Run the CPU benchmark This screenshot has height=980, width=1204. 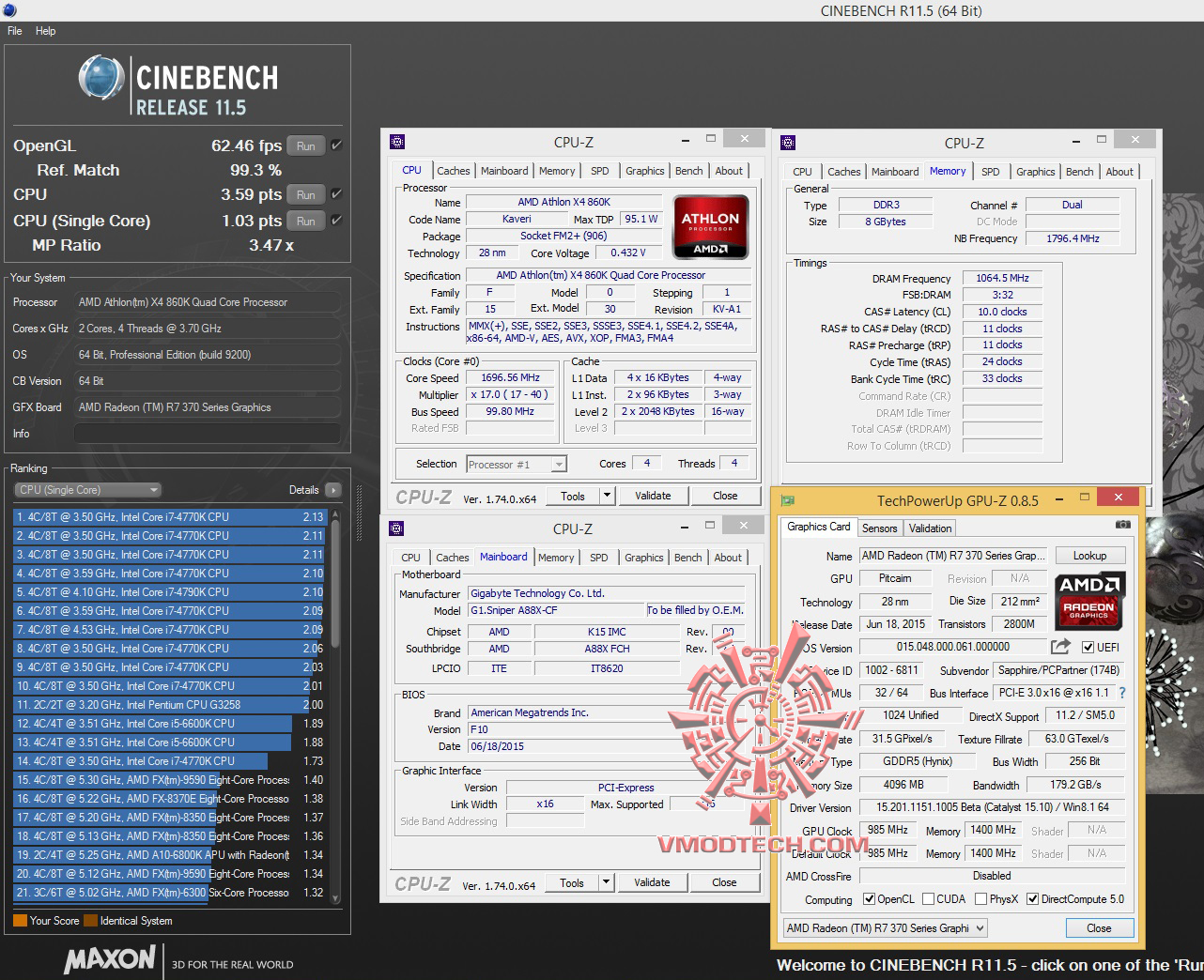[306, 195]
